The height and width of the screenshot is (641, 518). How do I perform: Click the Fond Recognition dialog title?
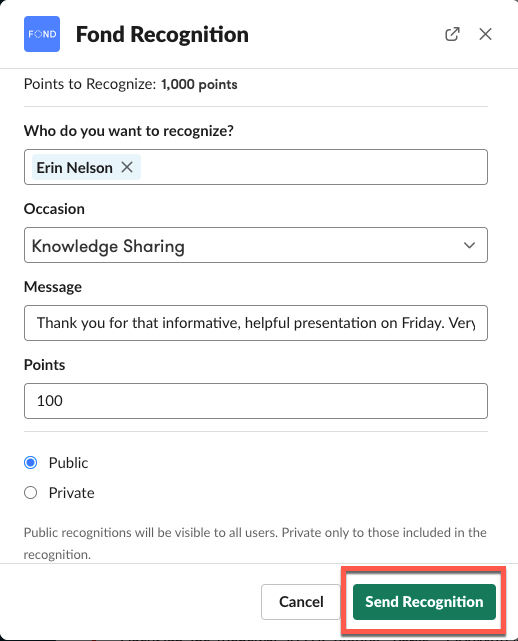pos(162,34)
